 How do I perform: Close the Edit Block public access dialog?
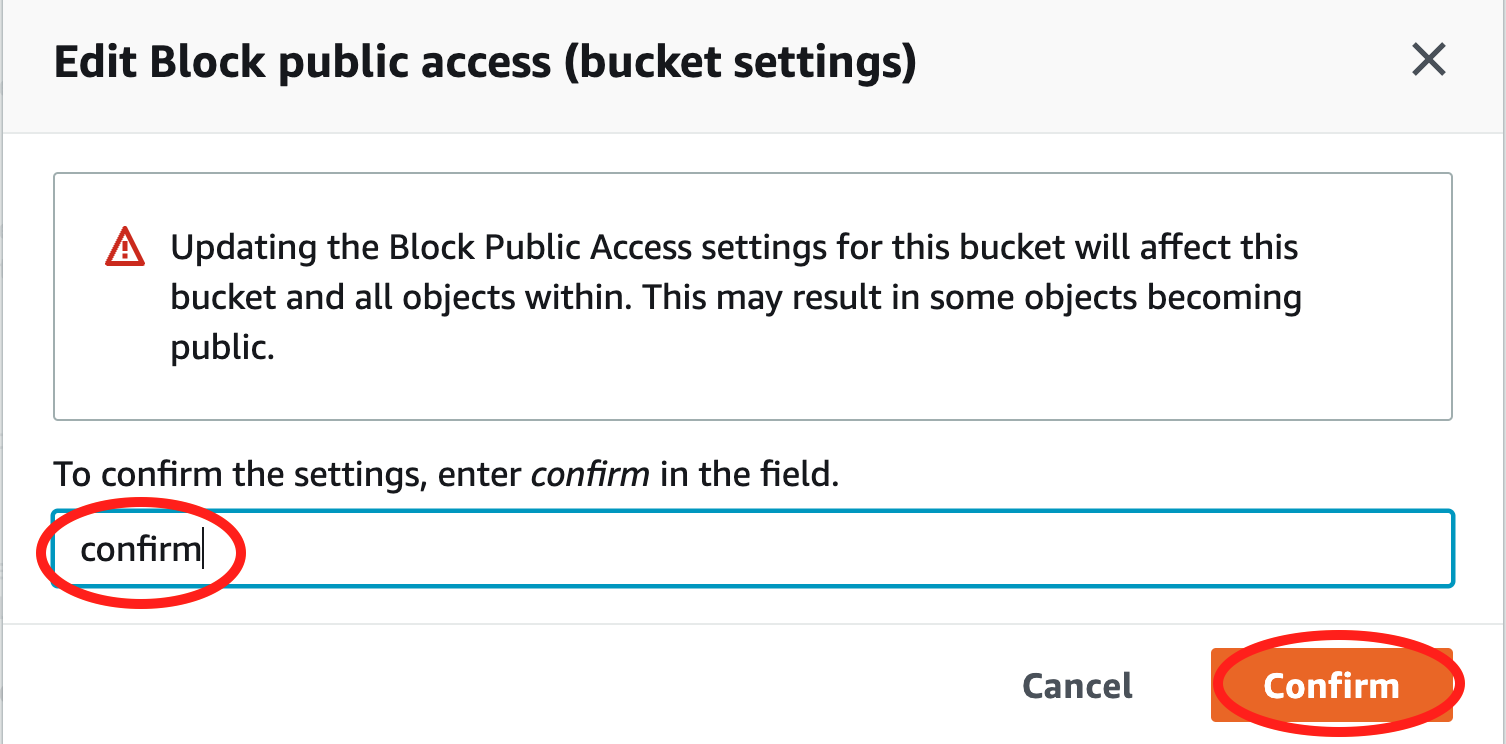click(1428, 61)
